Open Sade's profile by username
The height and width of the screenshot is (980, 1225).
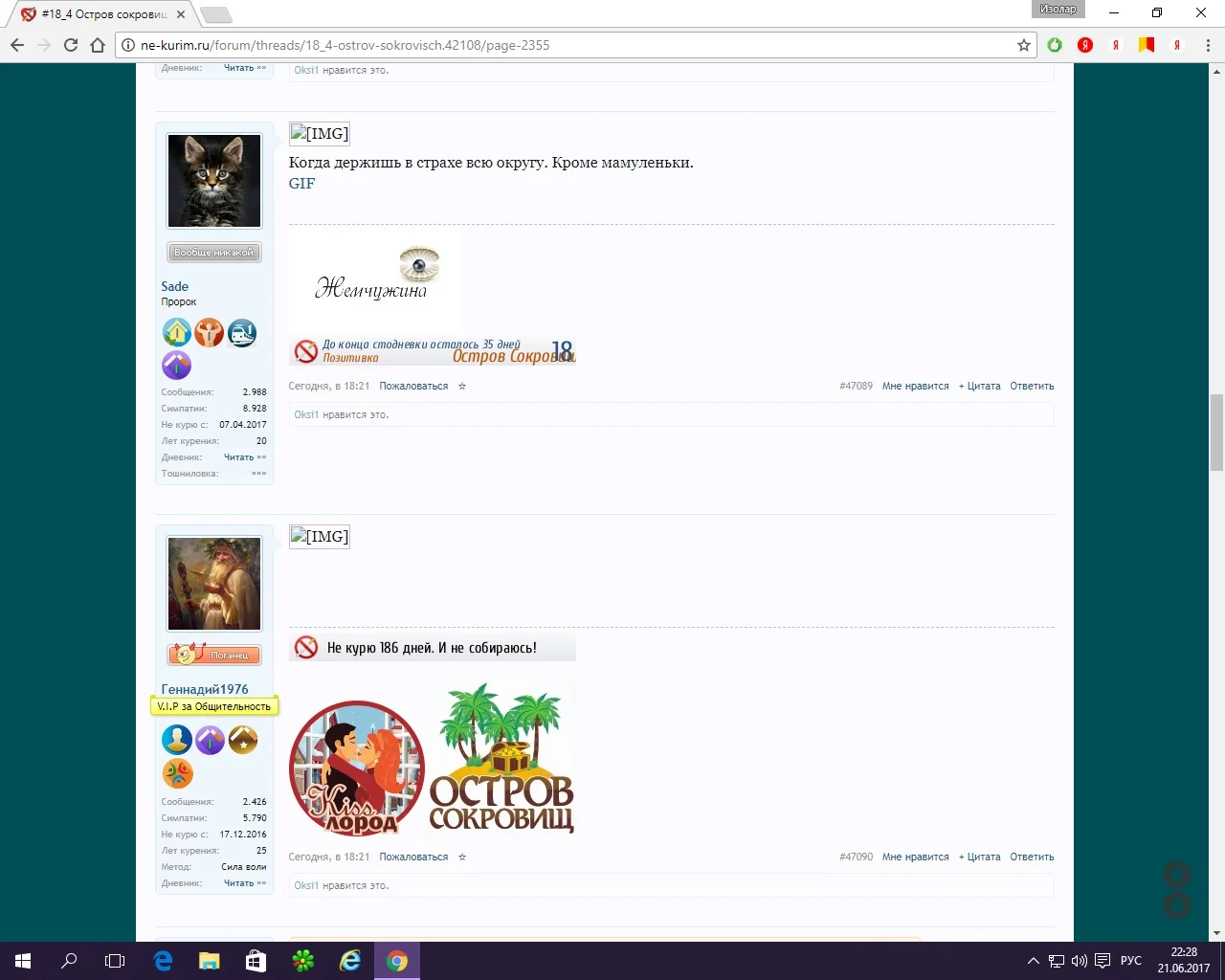[174, 286]
